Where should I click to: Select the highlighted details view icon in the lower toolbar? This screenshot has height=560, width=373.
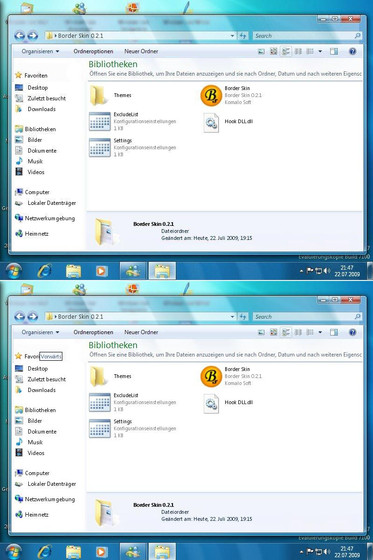tap(286, 332)
